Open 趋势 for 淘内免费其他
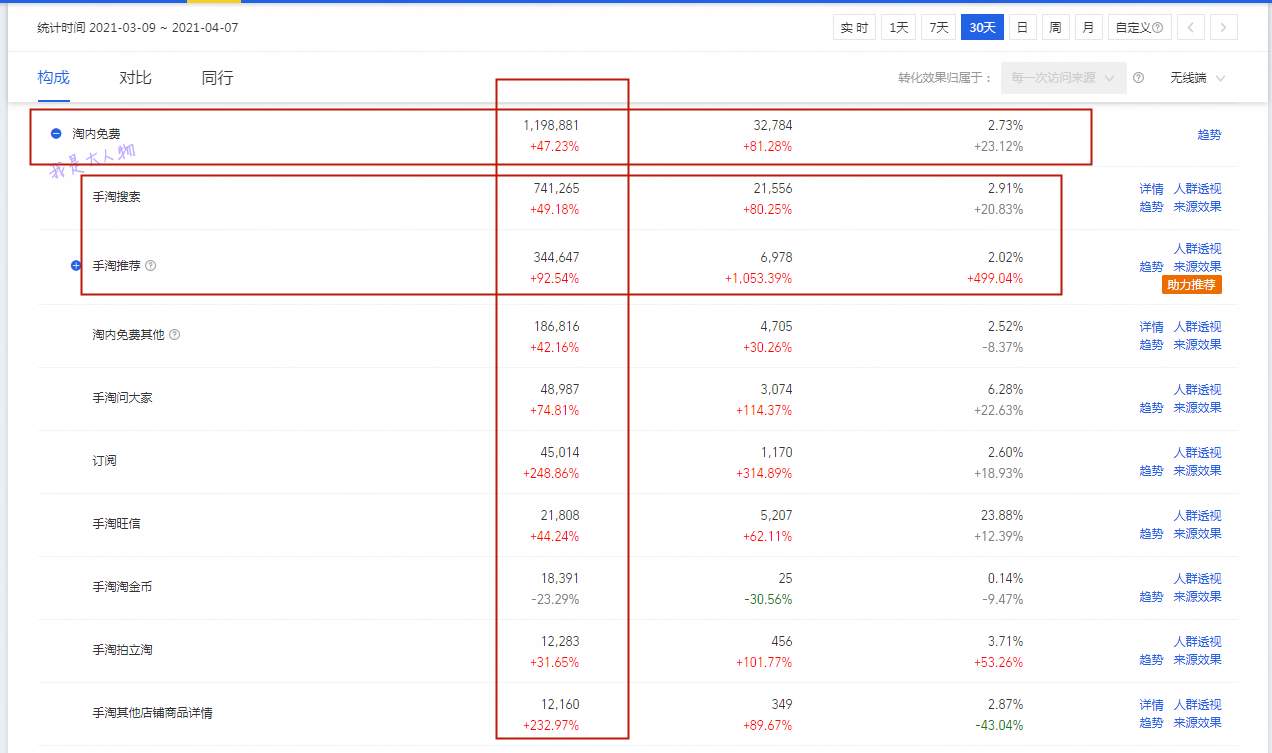This screenshot has width=1272, height=753. tap(1151, 345)
